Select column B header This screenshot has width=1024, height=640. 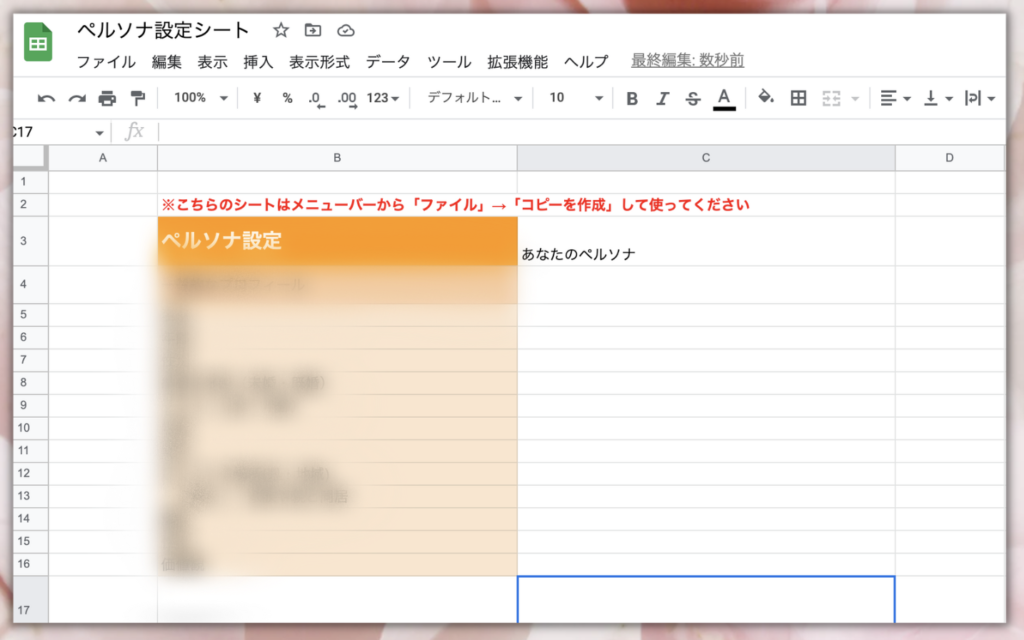tap(337, 158)
